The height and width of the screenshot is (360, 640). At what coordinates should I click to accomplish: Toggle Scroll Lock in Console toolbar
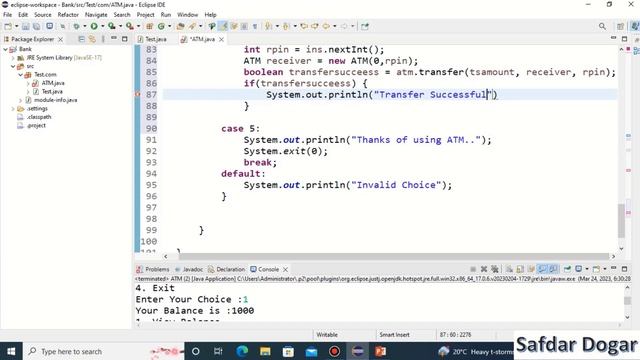pyautogui.click(x=520, y=269)
